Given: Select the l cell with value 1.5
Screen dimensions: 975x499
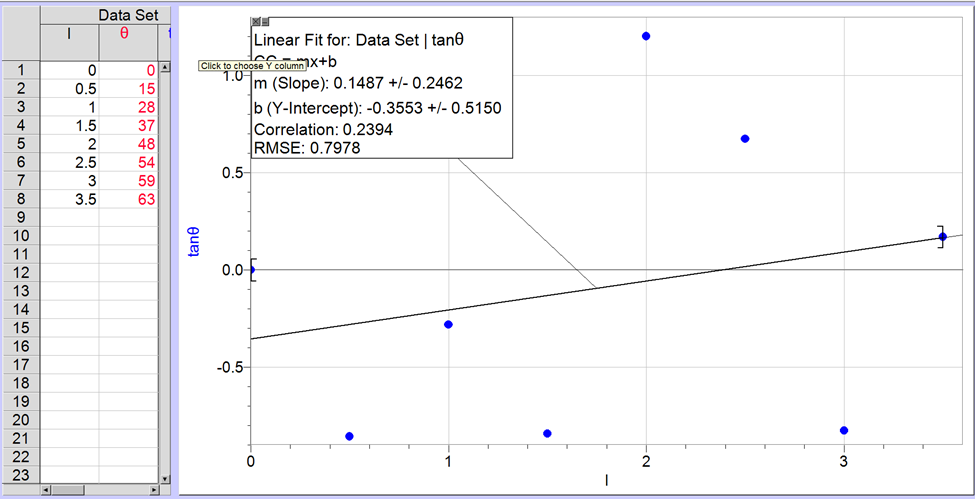Looking at the screenshot, I should (70, 125).
